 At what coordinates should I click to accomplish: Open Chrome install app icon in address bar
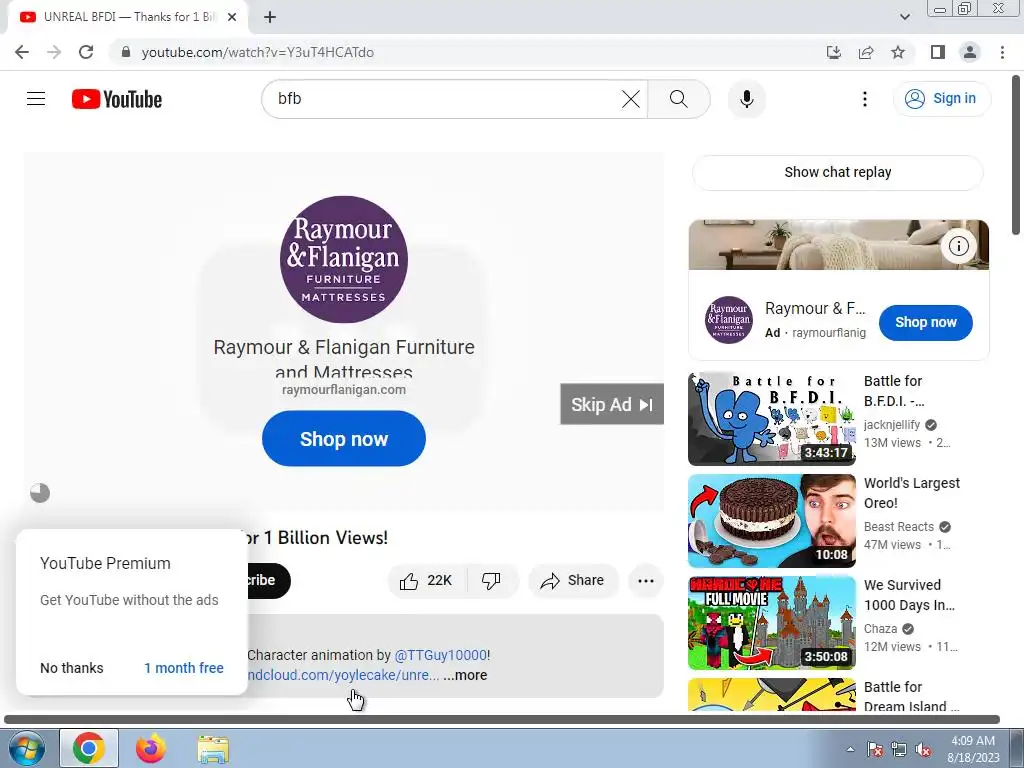click(834, 52)
